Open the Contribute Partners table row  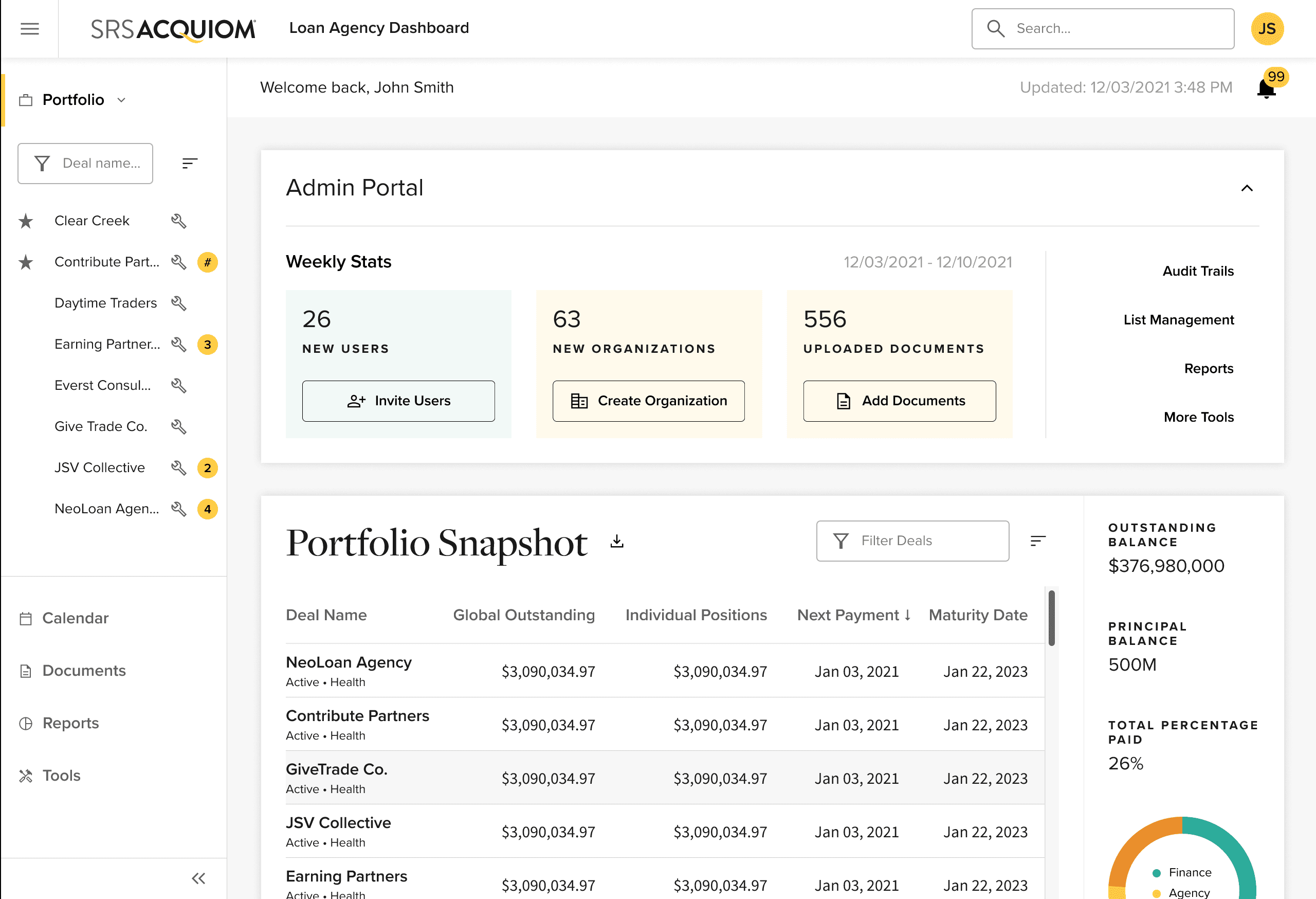[665, 725]
